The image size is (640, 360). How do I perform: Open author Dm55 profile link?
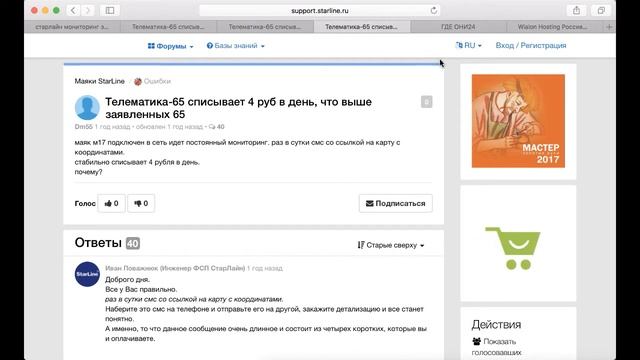pyautogui.click(x=83, y=127)
